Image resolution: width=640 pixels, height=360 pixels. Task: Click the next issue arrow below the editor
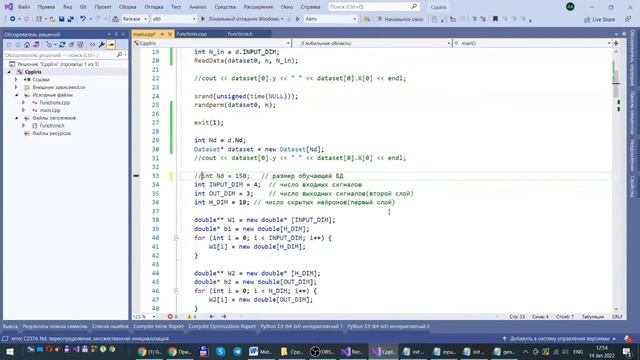pos(224,317)
